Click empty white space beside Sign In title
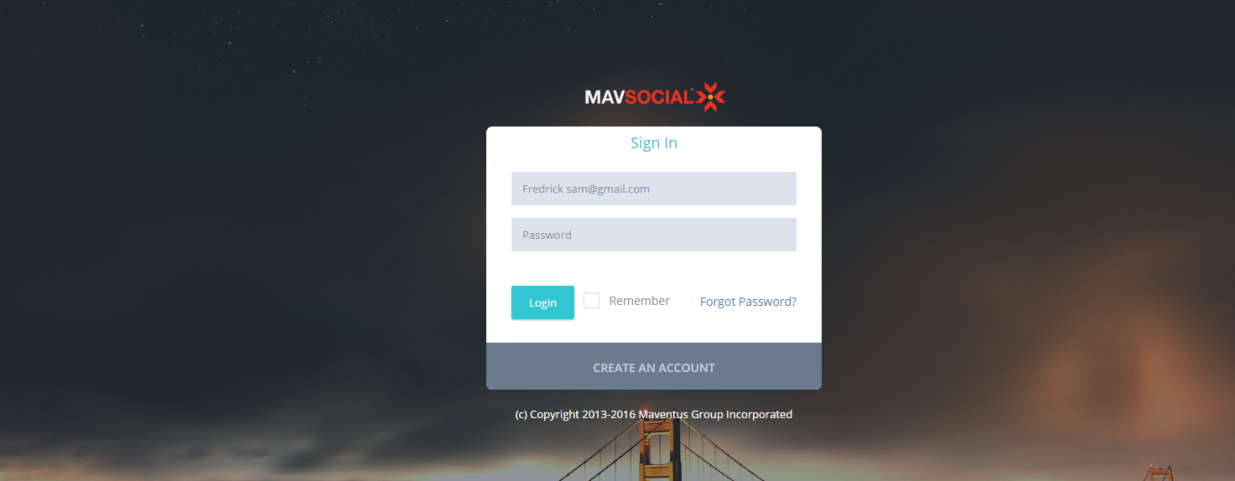1235x481 pixels. 750,143
